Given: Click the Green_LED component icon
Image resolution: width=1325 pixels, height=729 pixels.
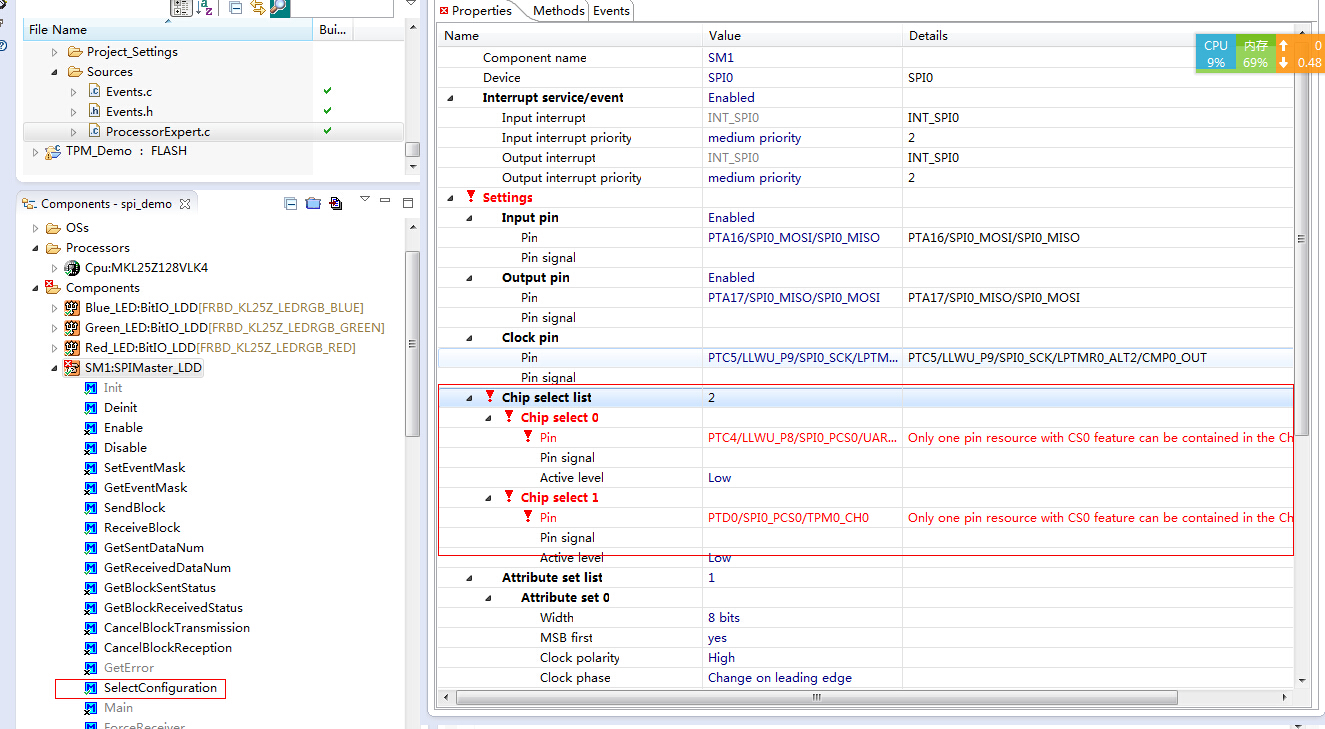Looking at the screenshot, I should tap(72, 328).
